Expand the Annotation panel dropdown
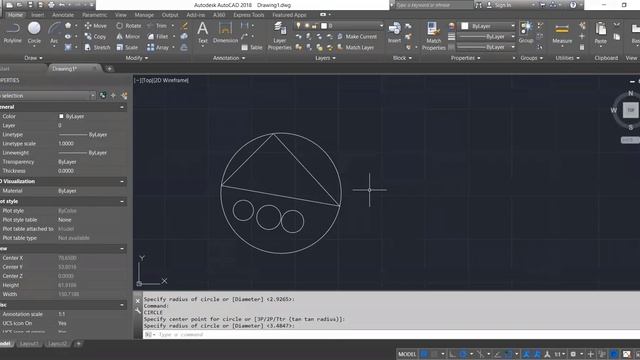Viewport: 640px width, 360px height. click(x=229, y=58)
